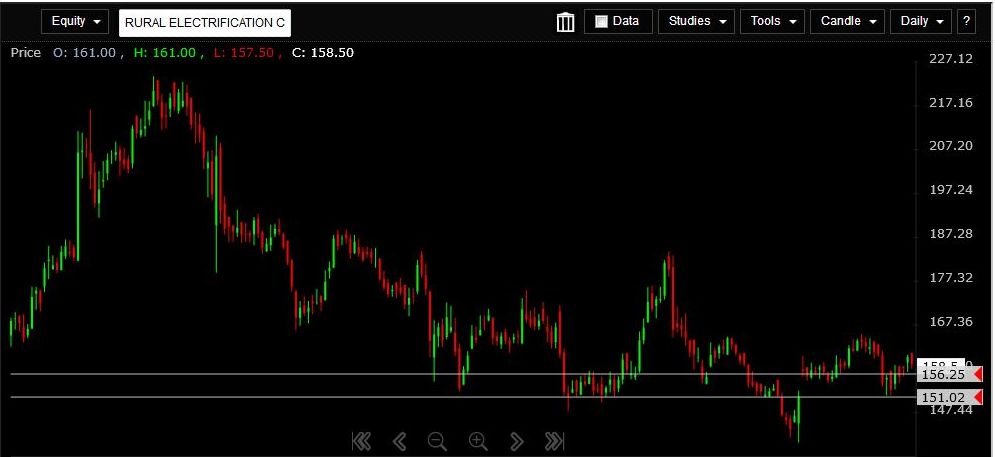
Task: Jump to the first chart page
Action: pos(362,441)
